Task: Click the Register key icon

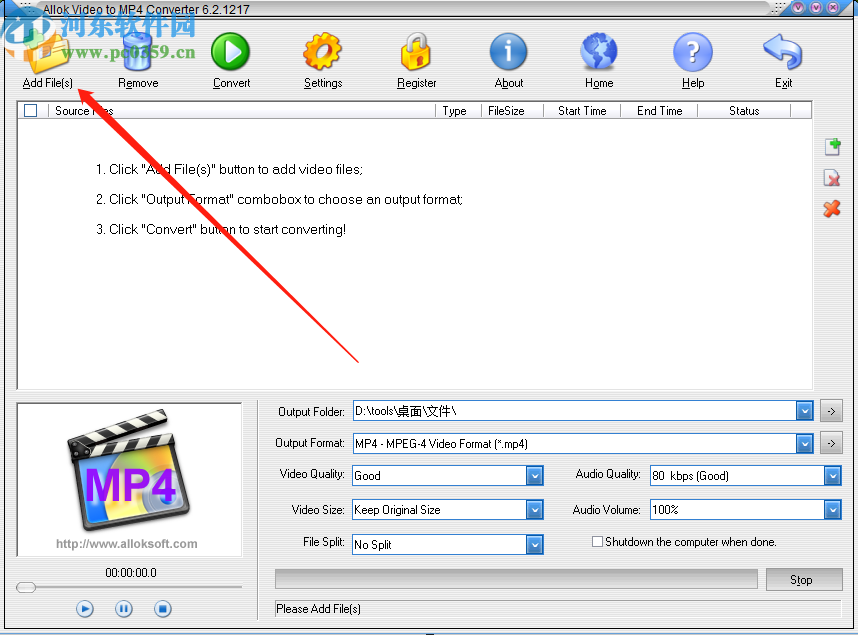Action: point(416,52)
